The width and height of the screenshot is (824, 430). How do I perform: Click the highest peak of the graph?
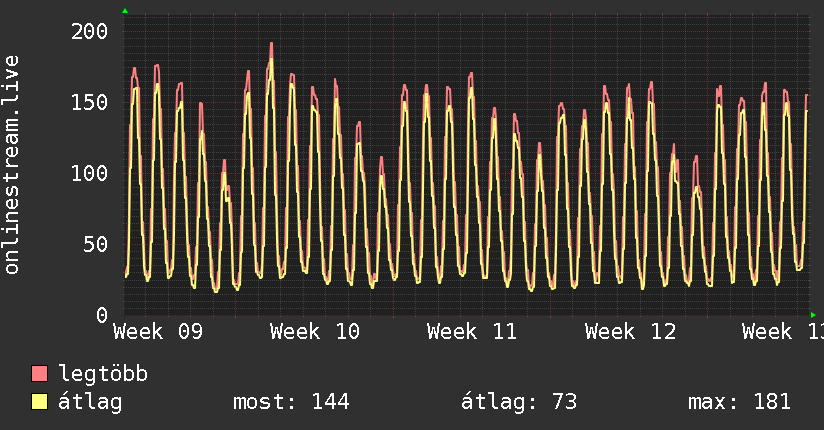tap(271, 44)
